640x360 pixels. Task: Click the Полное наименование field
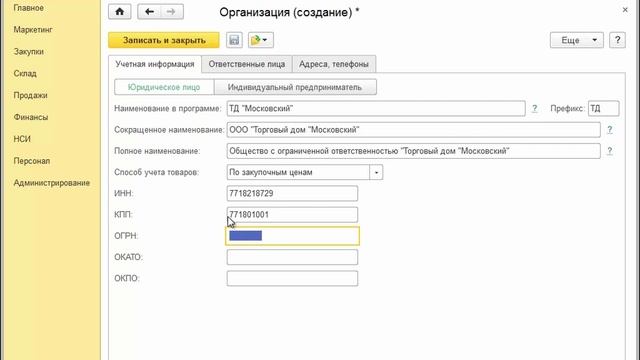coord(413,151)
